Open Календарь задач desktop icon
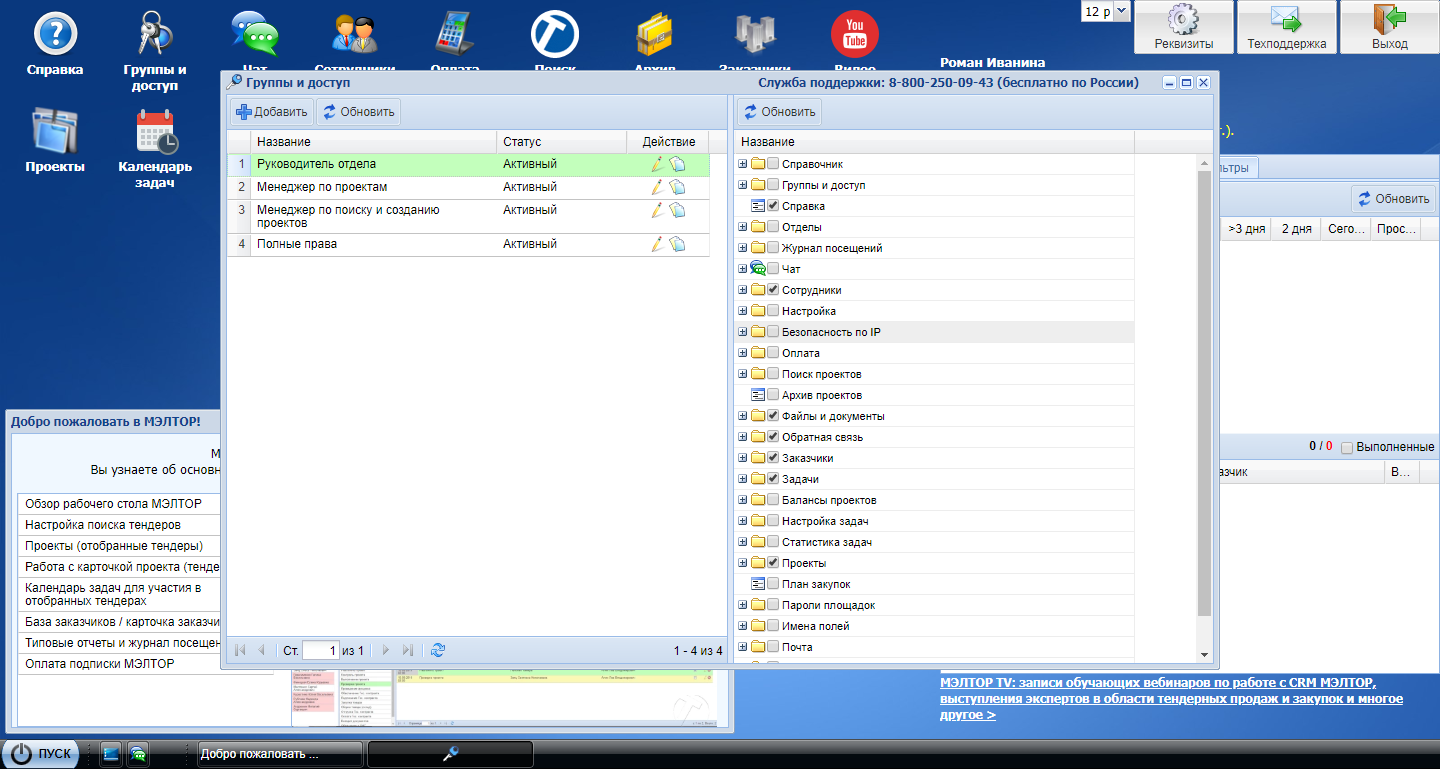Viewport: 1440px width, 769px height. coord(155,132)
